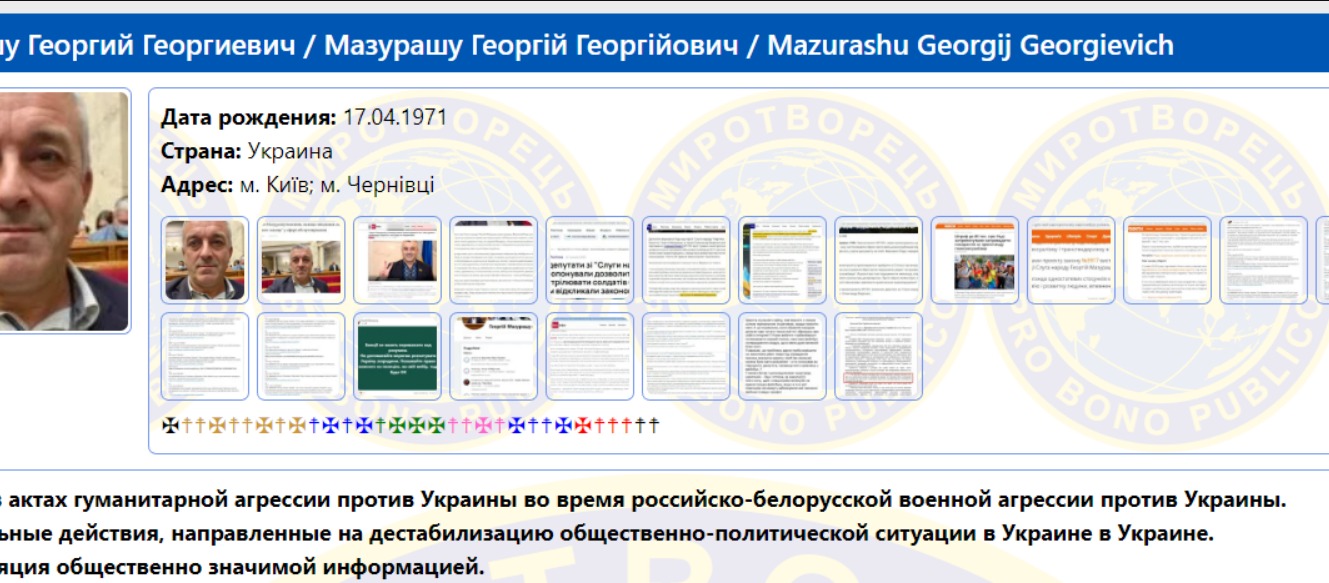Open the close-up selfie thumbnail
Viewport: 1329px width, 583px height.
tap(203, 260)
